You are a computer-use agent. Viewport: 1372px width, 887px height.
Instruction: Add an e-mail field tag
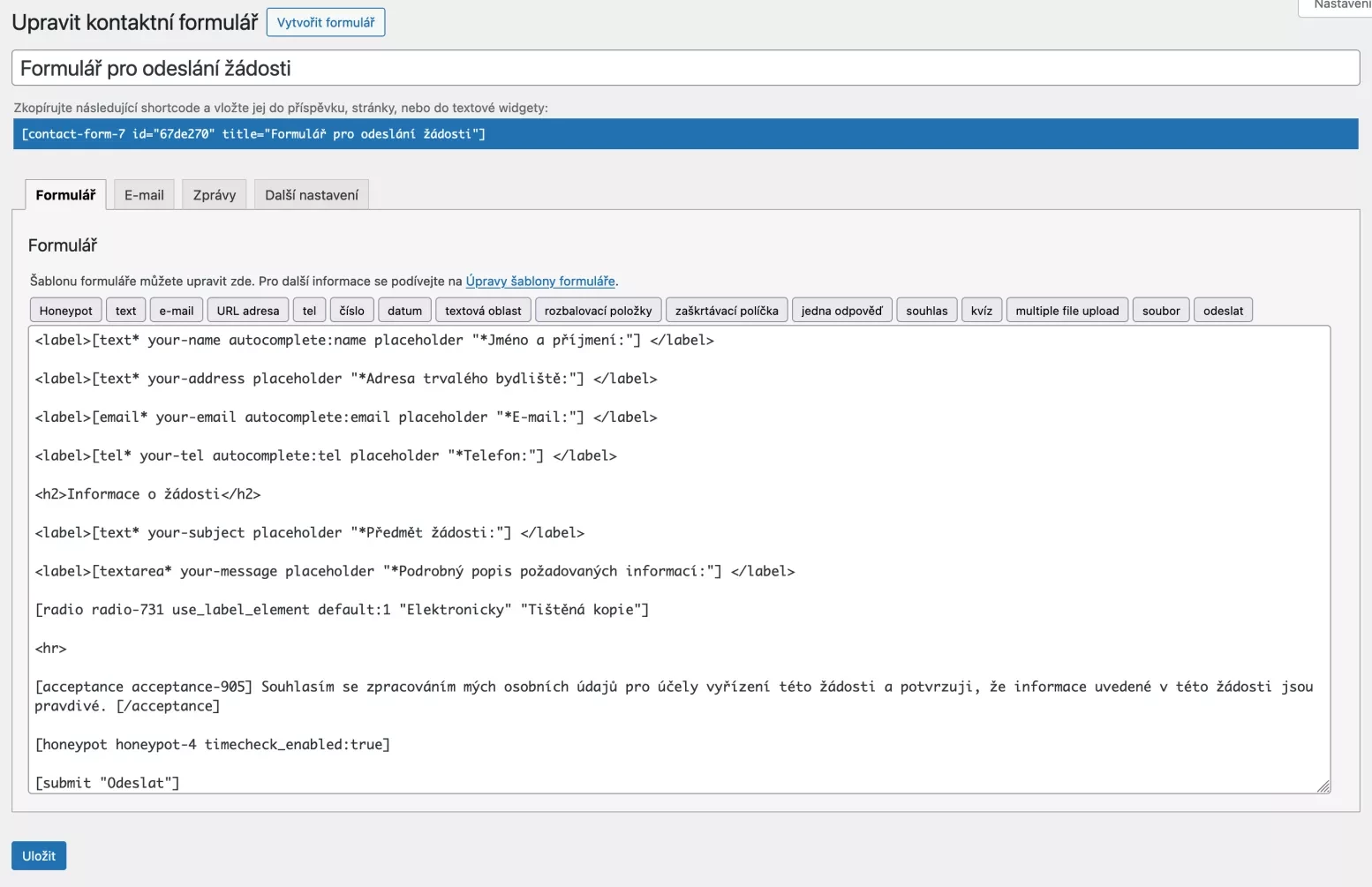tap(177, 311)
